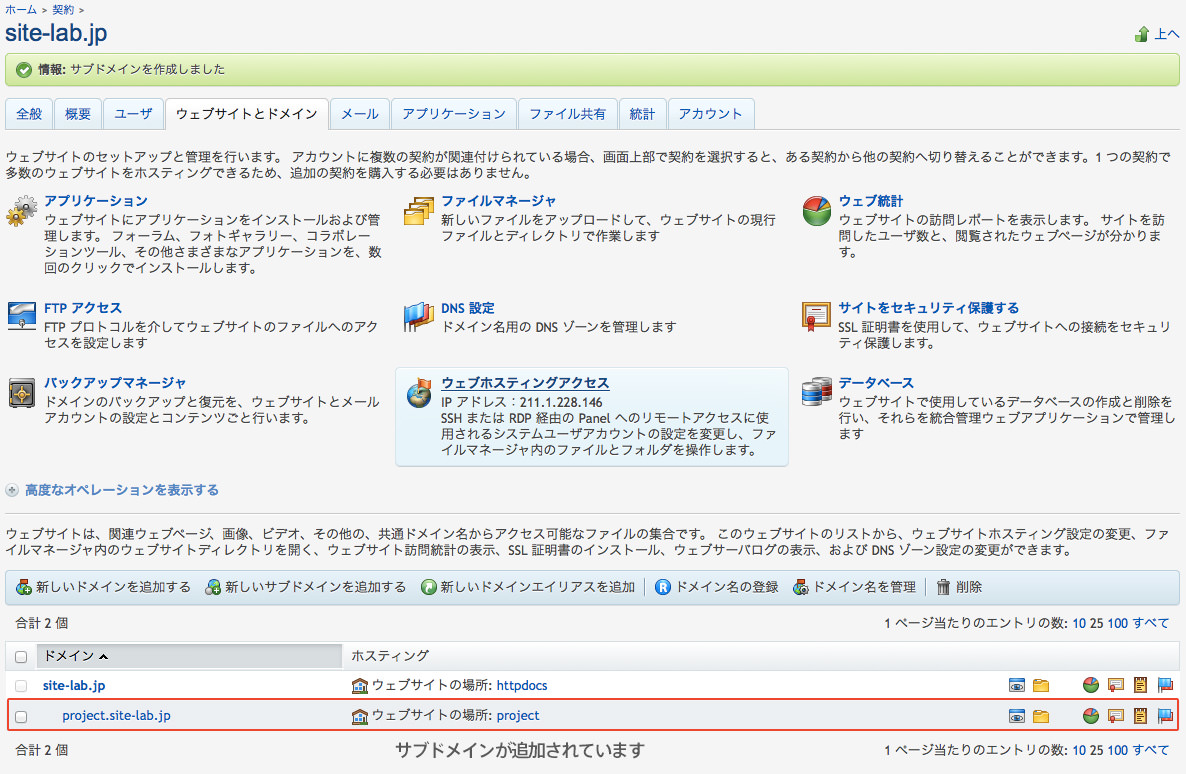Open the ウェブホスティングアクセス link
Viewport: 1186px width, 774px height.
click(x=525, y=383)
